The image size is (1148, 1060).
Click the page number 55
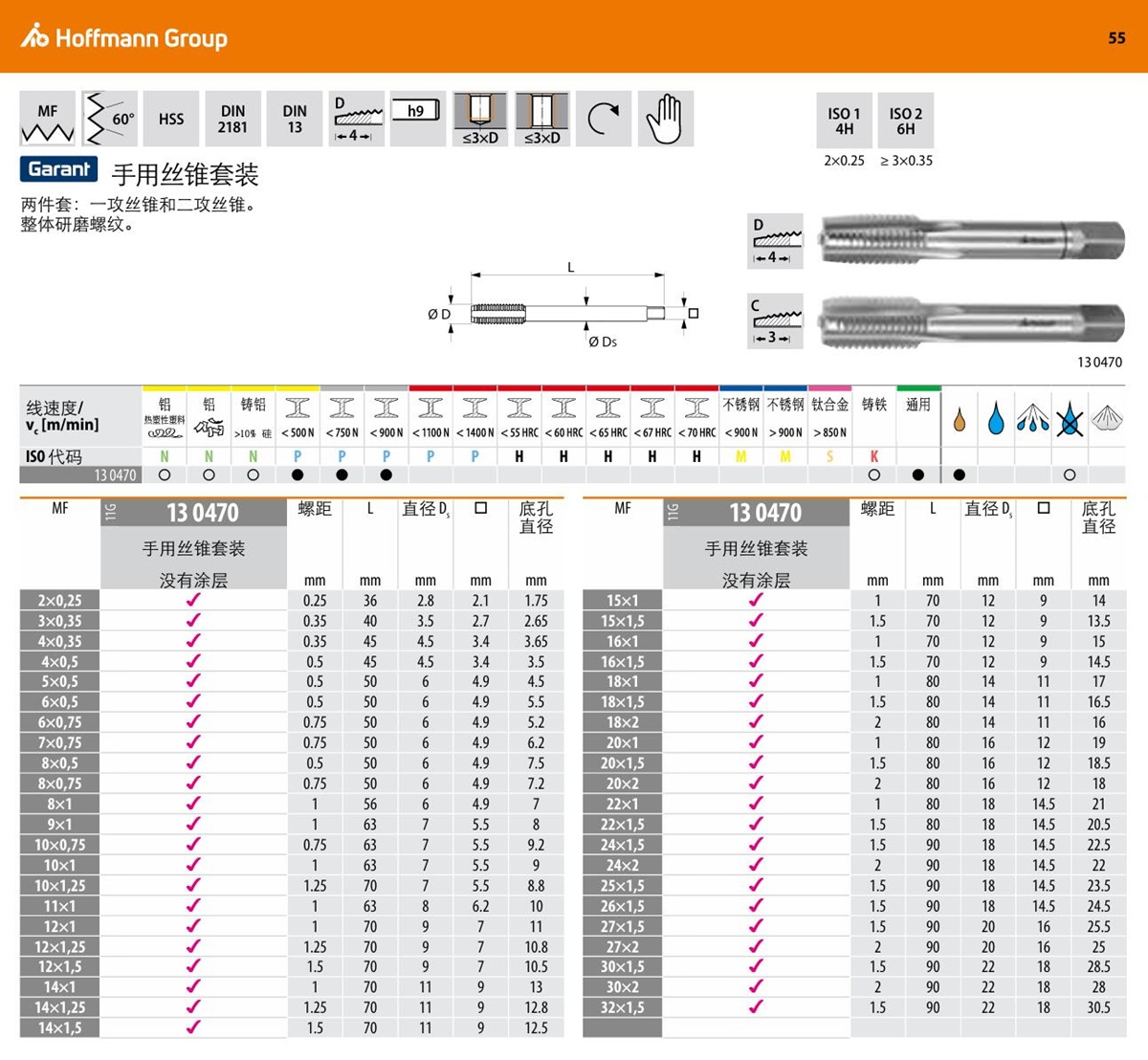click(x=1116, y=38)
